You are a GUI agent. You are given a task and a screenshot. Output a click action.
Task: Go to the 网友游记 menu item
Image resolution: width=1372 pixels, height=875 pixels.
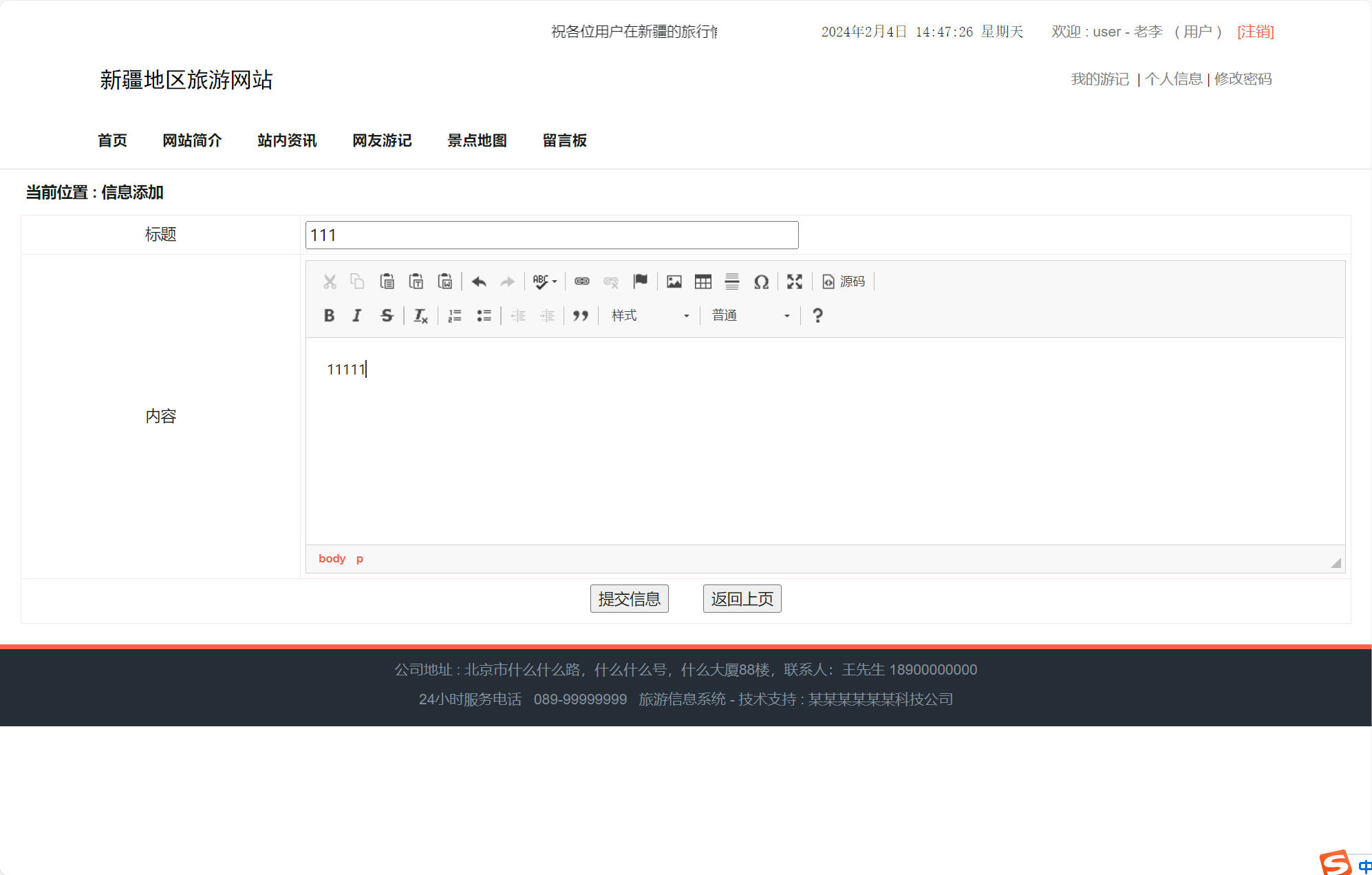[x=381, y=140]
